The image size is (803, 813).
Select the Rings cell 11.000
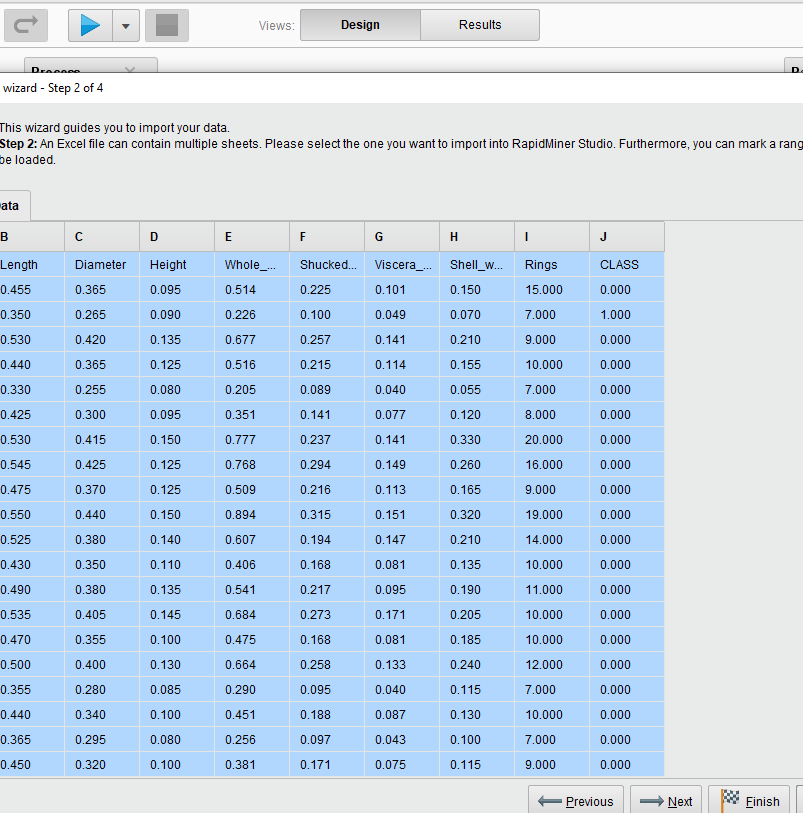coord(552,590)
